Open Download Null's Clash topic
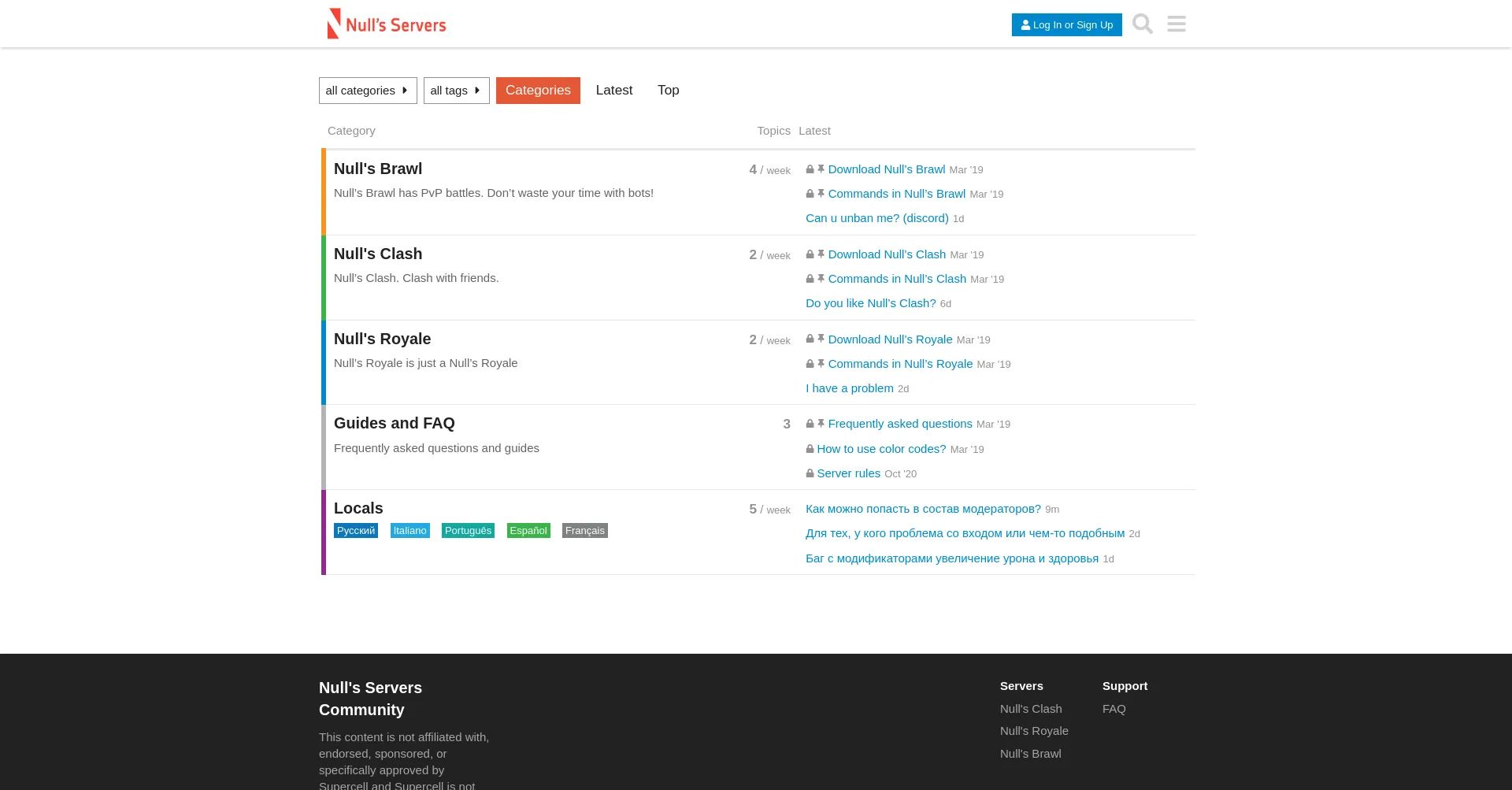1512x790 pixels. 888,254
